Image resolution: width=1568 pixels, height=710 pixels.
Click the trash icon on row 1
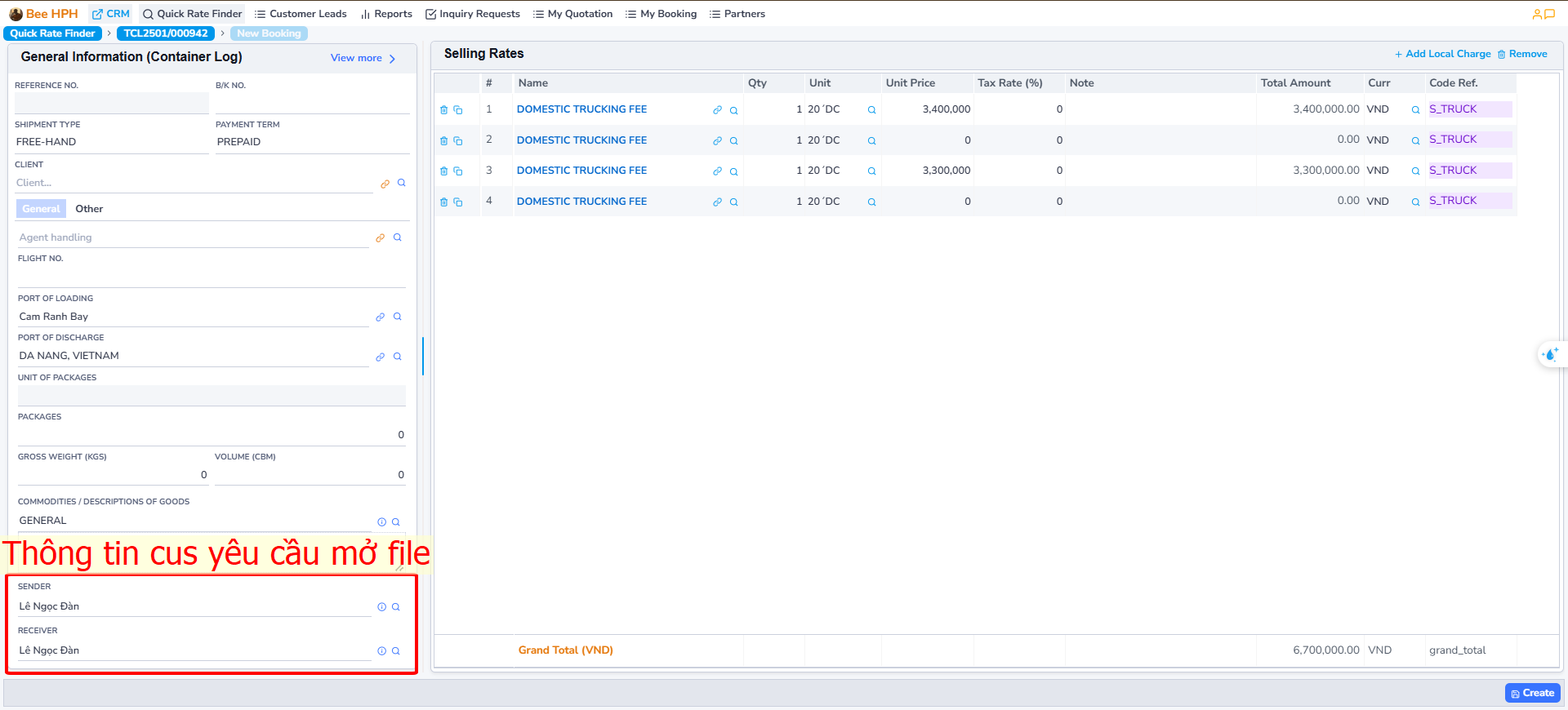[x=443, y=110]
